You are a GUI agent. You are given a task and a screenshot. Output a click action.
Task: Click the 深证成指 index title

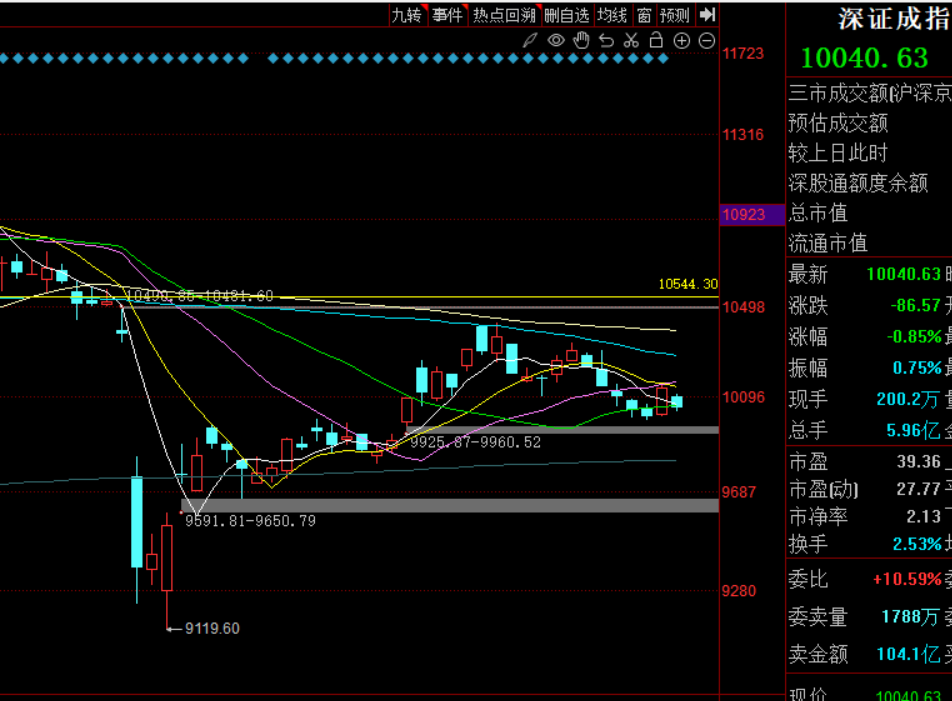894,19
